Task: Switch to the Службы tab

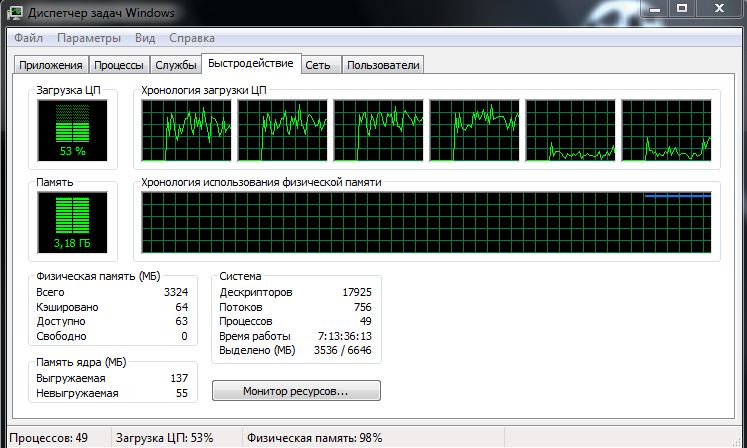Action: tap(176, 65)
